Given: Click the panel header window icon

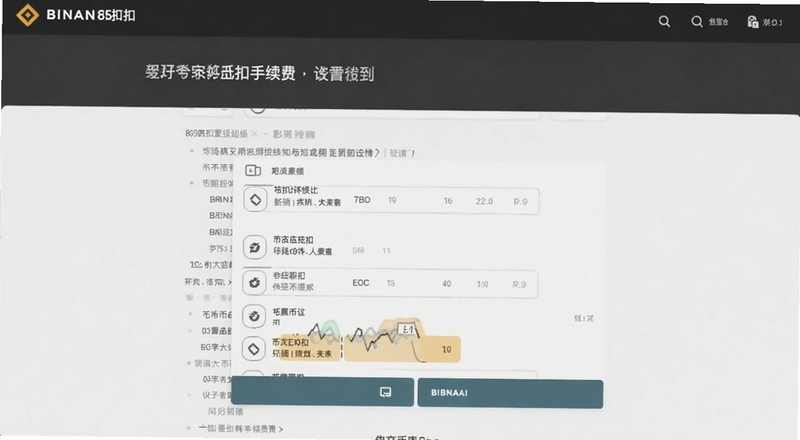Looking at the screenshot, I should (253, 170).
